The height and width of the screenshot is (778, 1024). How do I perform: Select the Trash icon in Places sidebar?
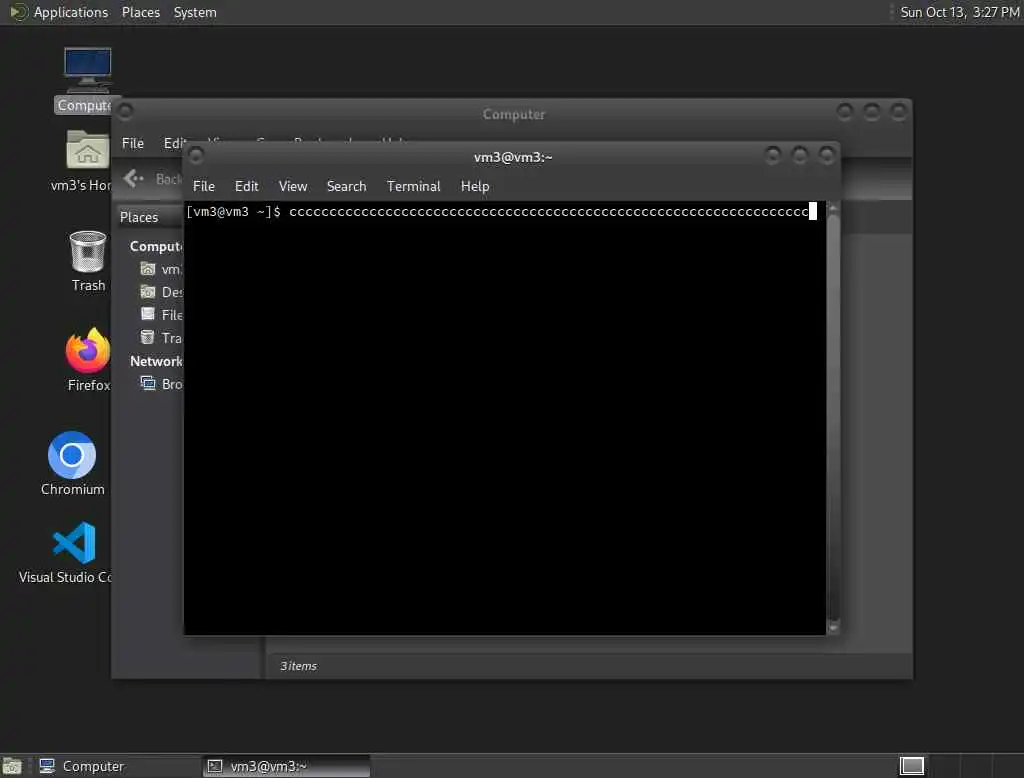[x=148, y=338]
